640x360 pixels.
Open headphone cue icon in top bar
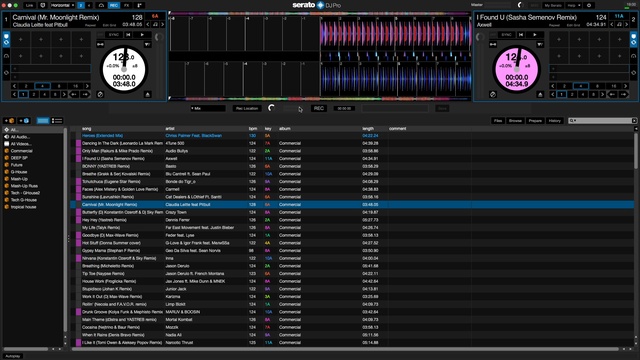click(101, 5)
